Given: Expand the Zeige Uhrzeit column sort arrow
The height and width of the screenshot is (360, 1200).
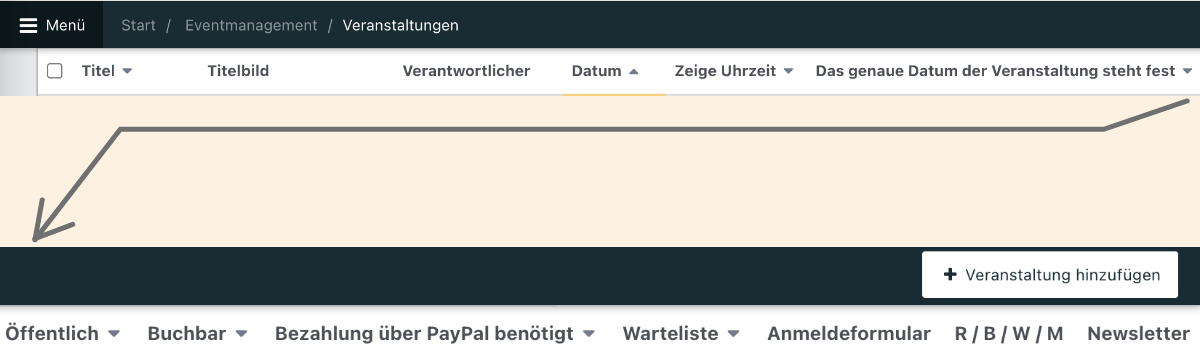Looking at the screenshot, I should pyautogui.click(x=788, y=72).
